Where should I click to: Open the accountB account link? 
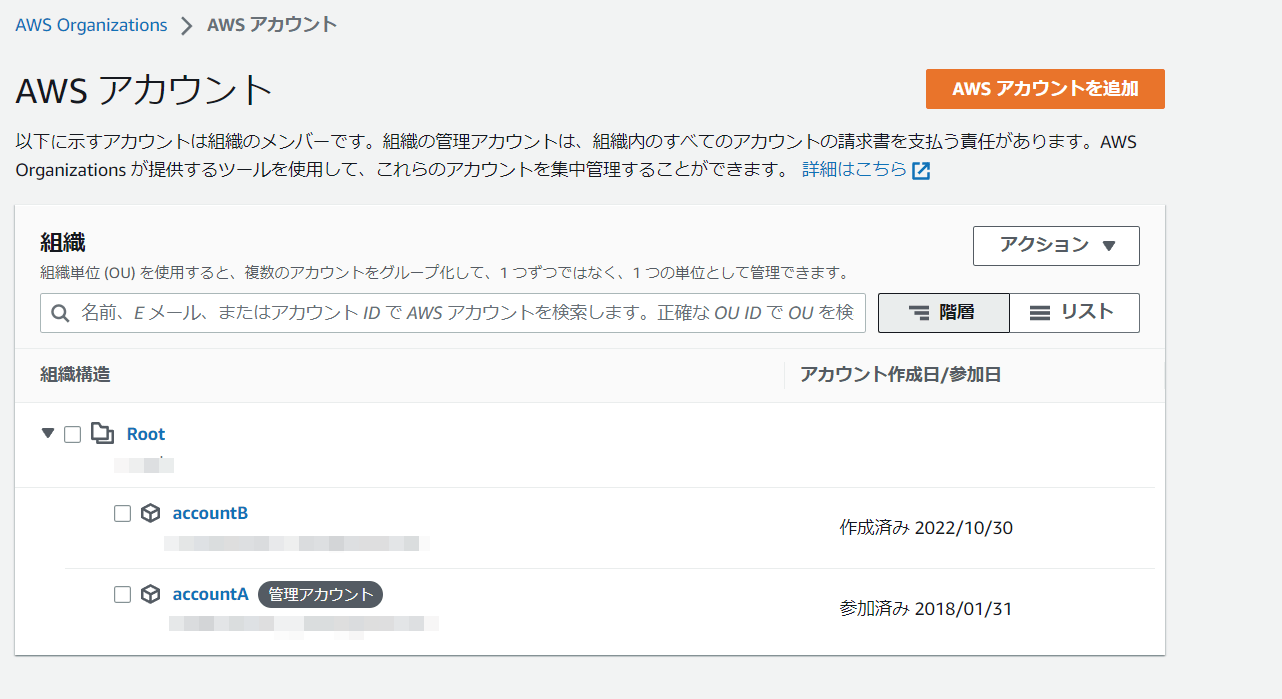[210, 513]
